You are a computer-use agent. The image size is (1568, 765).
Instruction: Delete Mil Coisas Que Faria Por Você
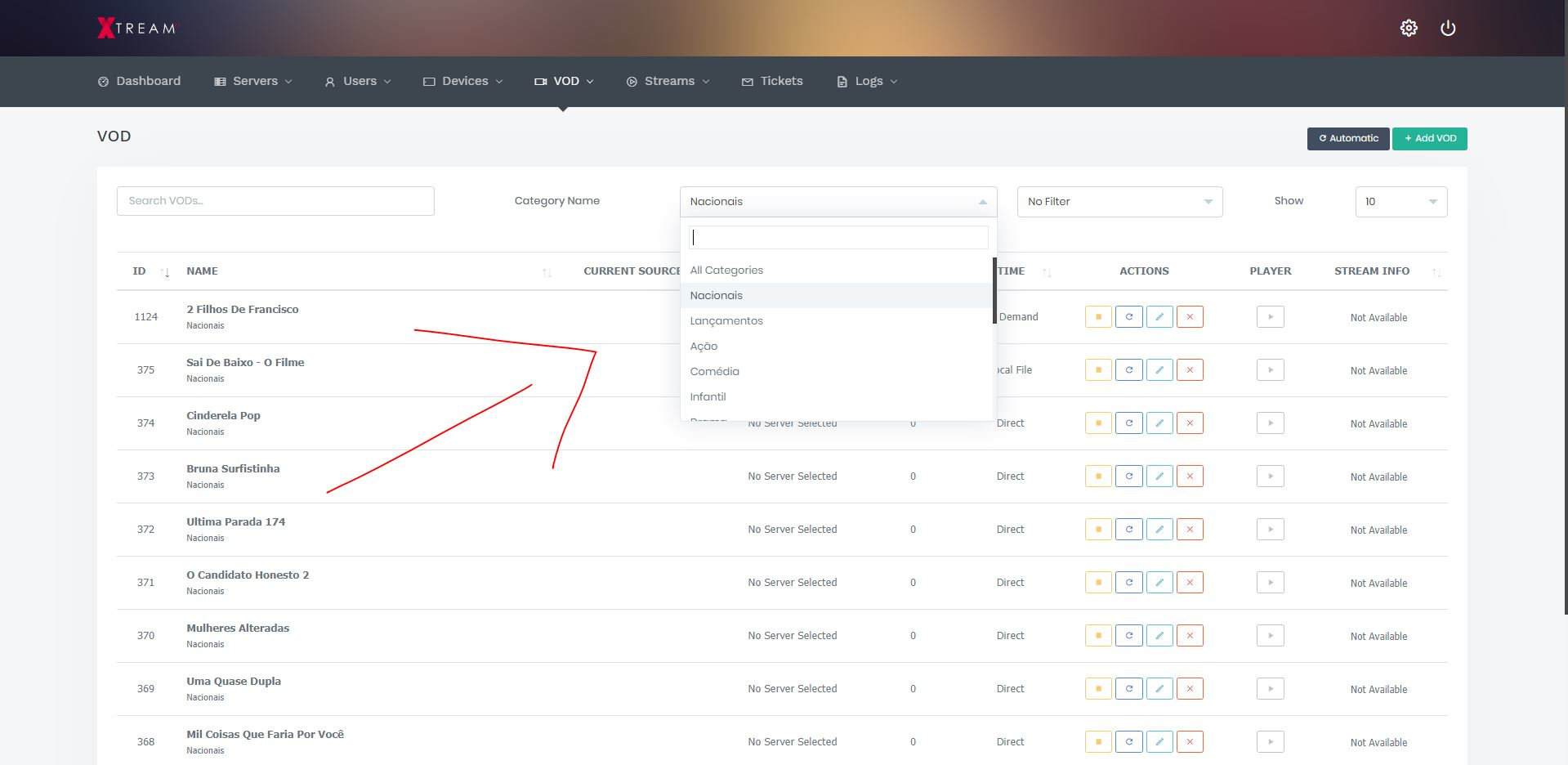(1190, 742)
